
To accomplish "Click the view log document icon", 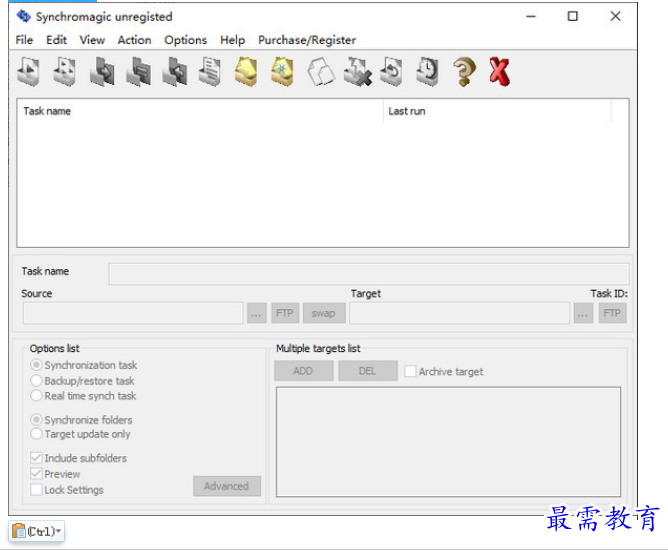I will [x=210, y=71].
